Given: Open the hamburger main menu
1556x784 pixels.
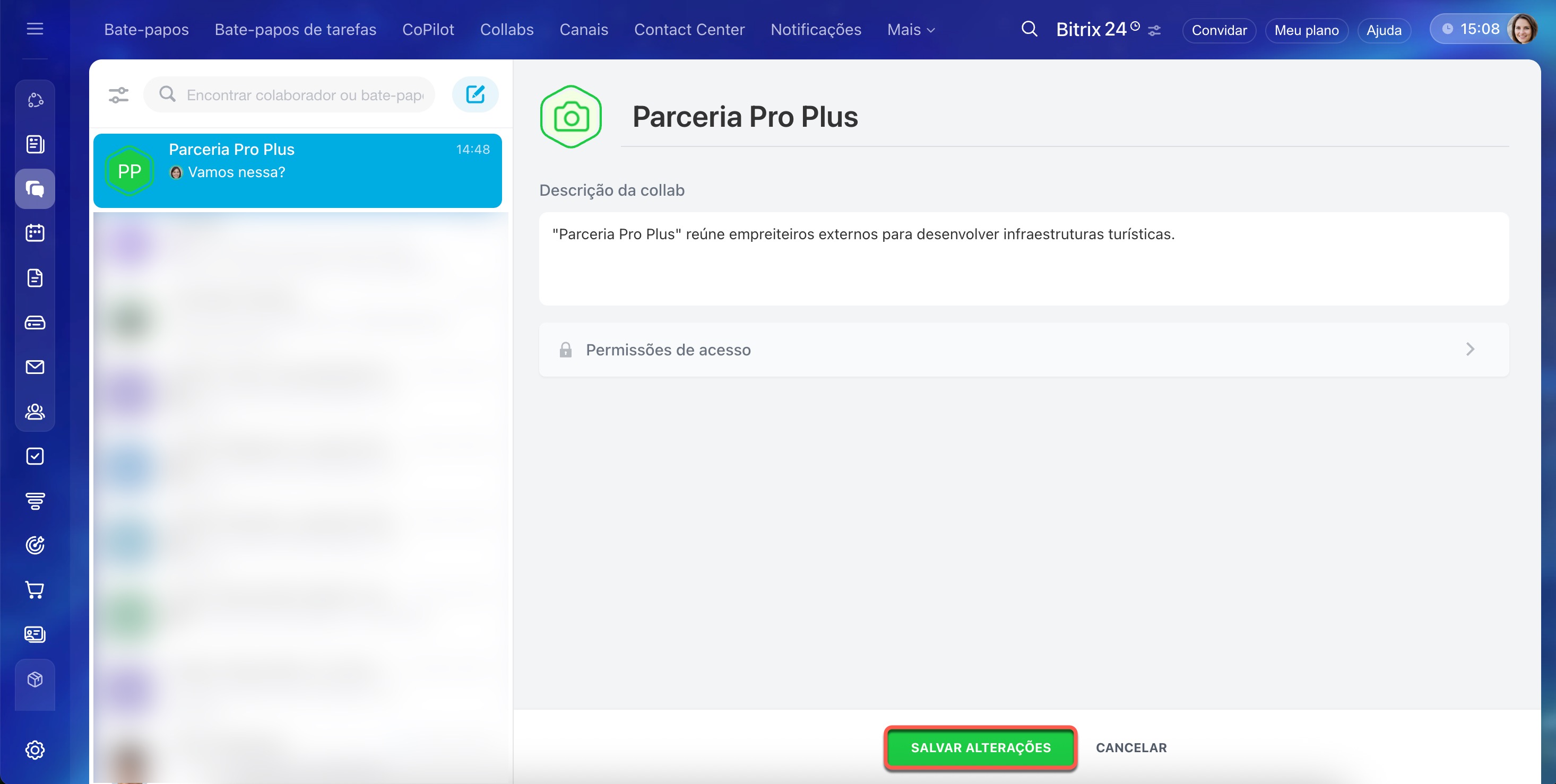Looking at the screenshot, I should click(34, 28).
